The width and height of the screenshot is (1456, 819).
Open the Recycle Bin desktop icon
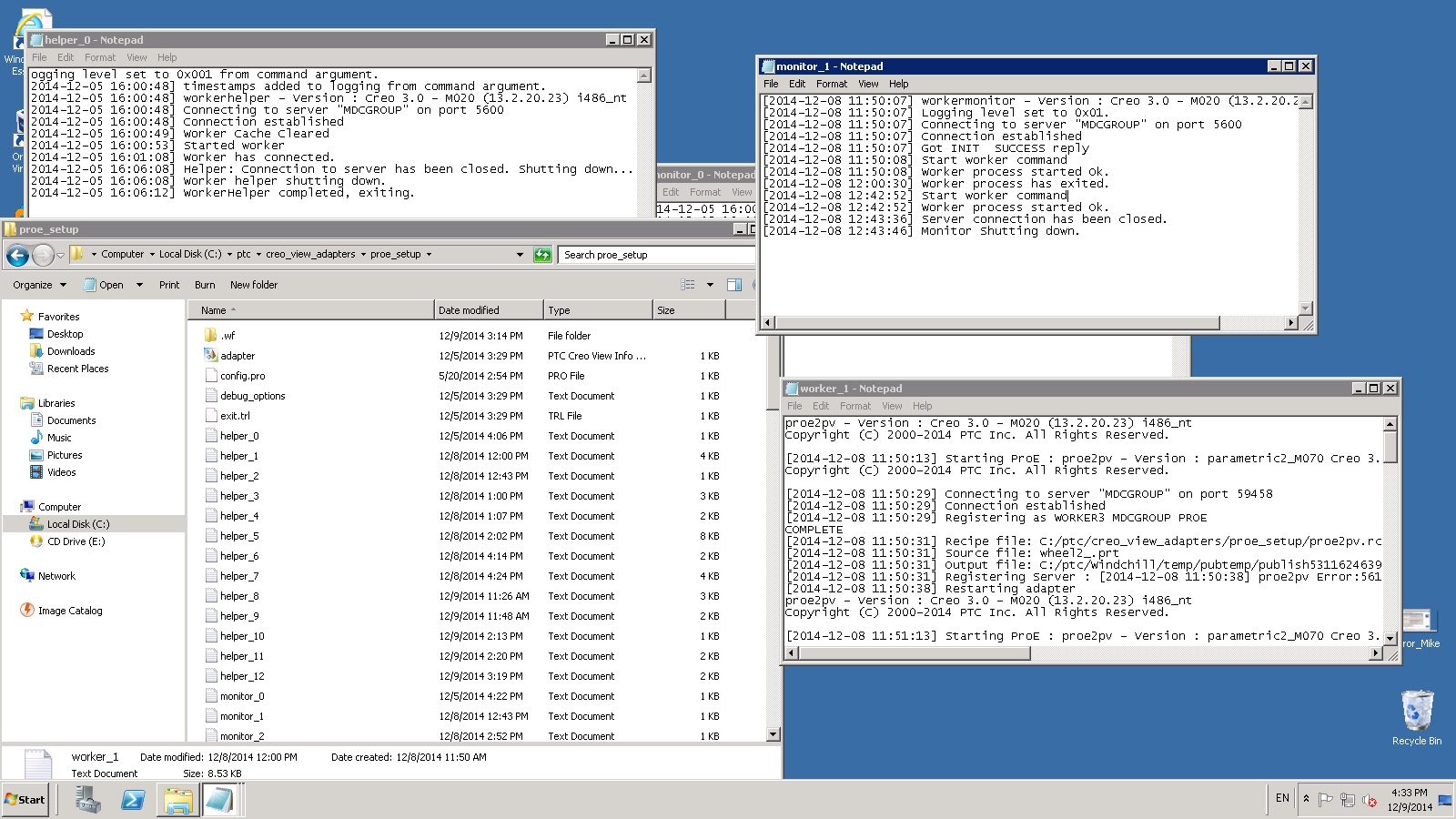pyautogui.click(x=1417, y=718)
